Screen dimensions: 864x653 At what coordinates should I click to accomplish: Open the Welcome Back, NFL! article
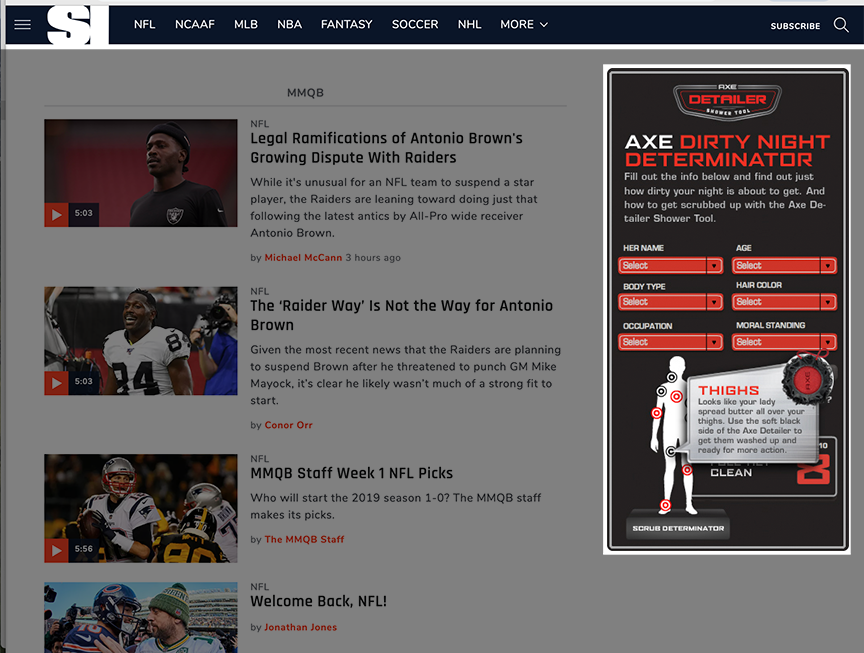[x=318, y=601]
